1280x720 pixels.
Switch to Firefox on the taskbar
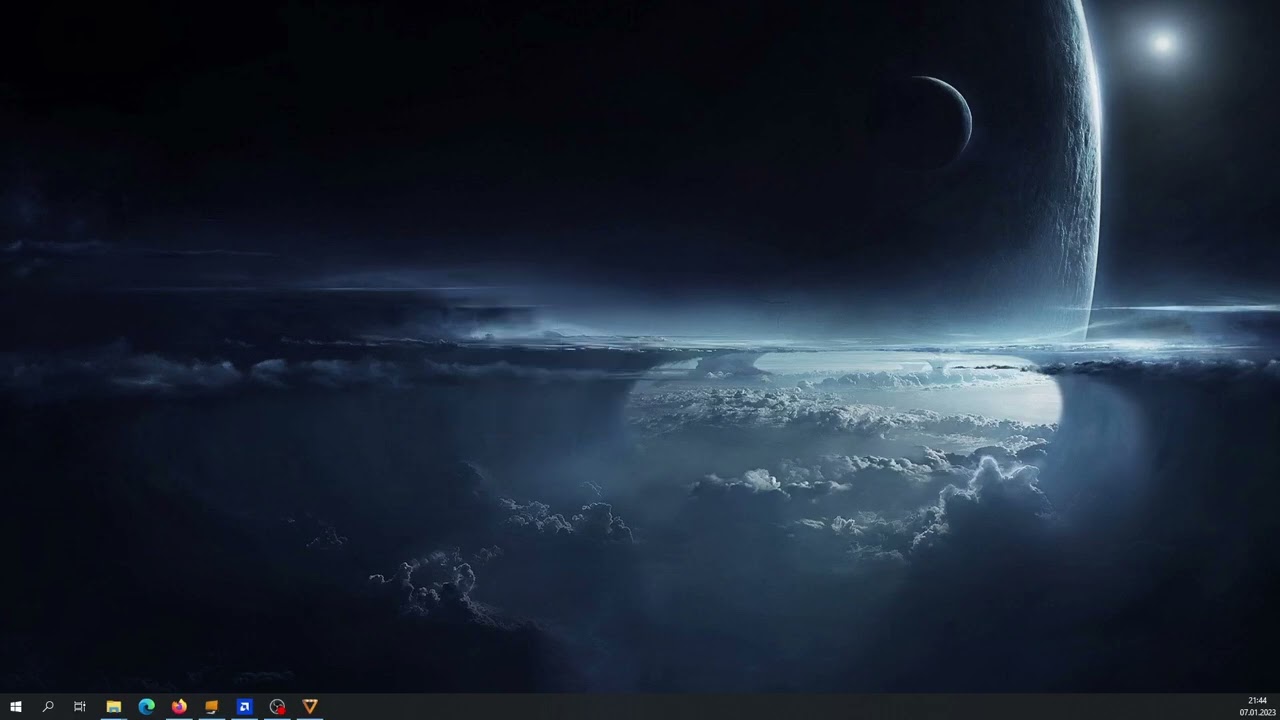pyautogui.click(x=179, y=706)
